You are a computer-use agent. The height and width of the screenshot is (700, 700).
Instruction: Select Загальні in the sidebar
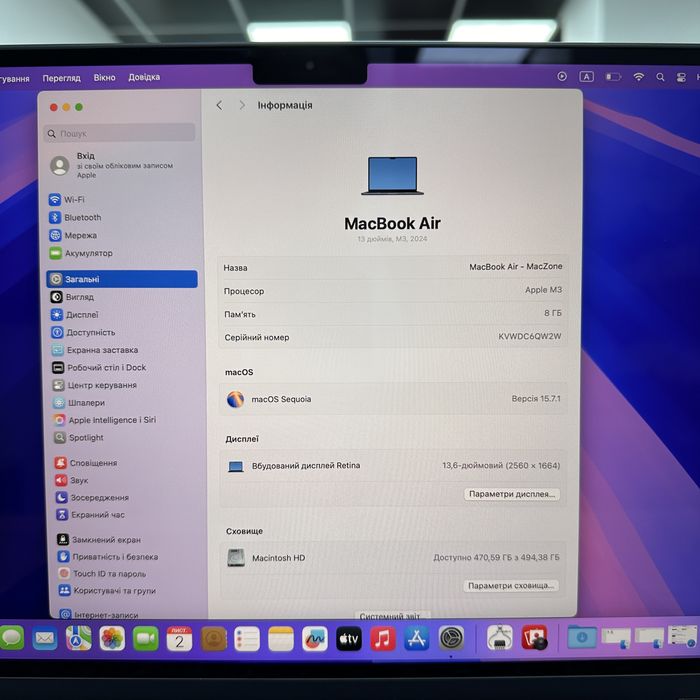(x=122, y=279)
